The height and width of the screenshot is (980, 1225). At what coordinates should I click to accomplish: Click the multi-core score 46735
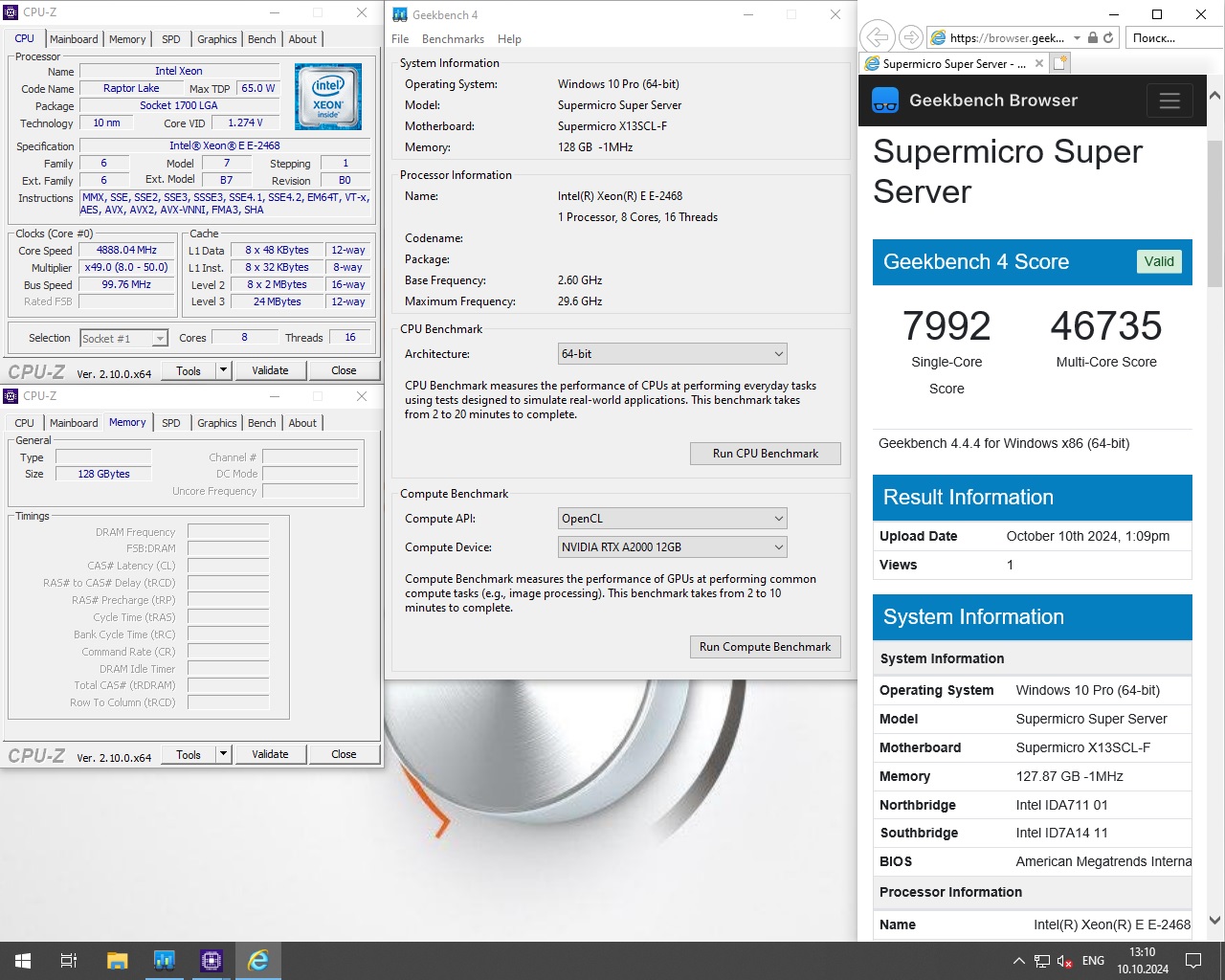(x=1106, y=326)
